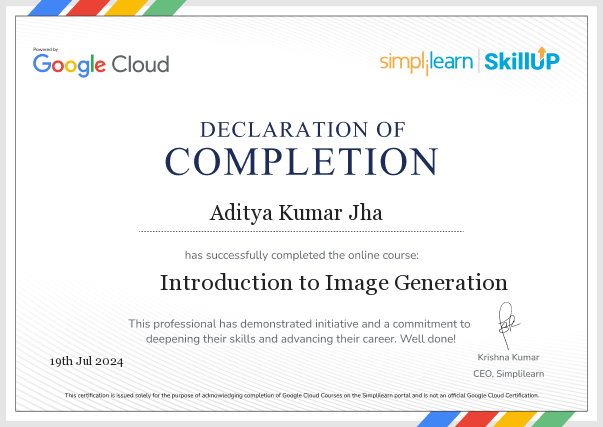
Task: Click the "This professional has demonstrated initiative" line
Action: pyautogui.click(x=299, y=324)
